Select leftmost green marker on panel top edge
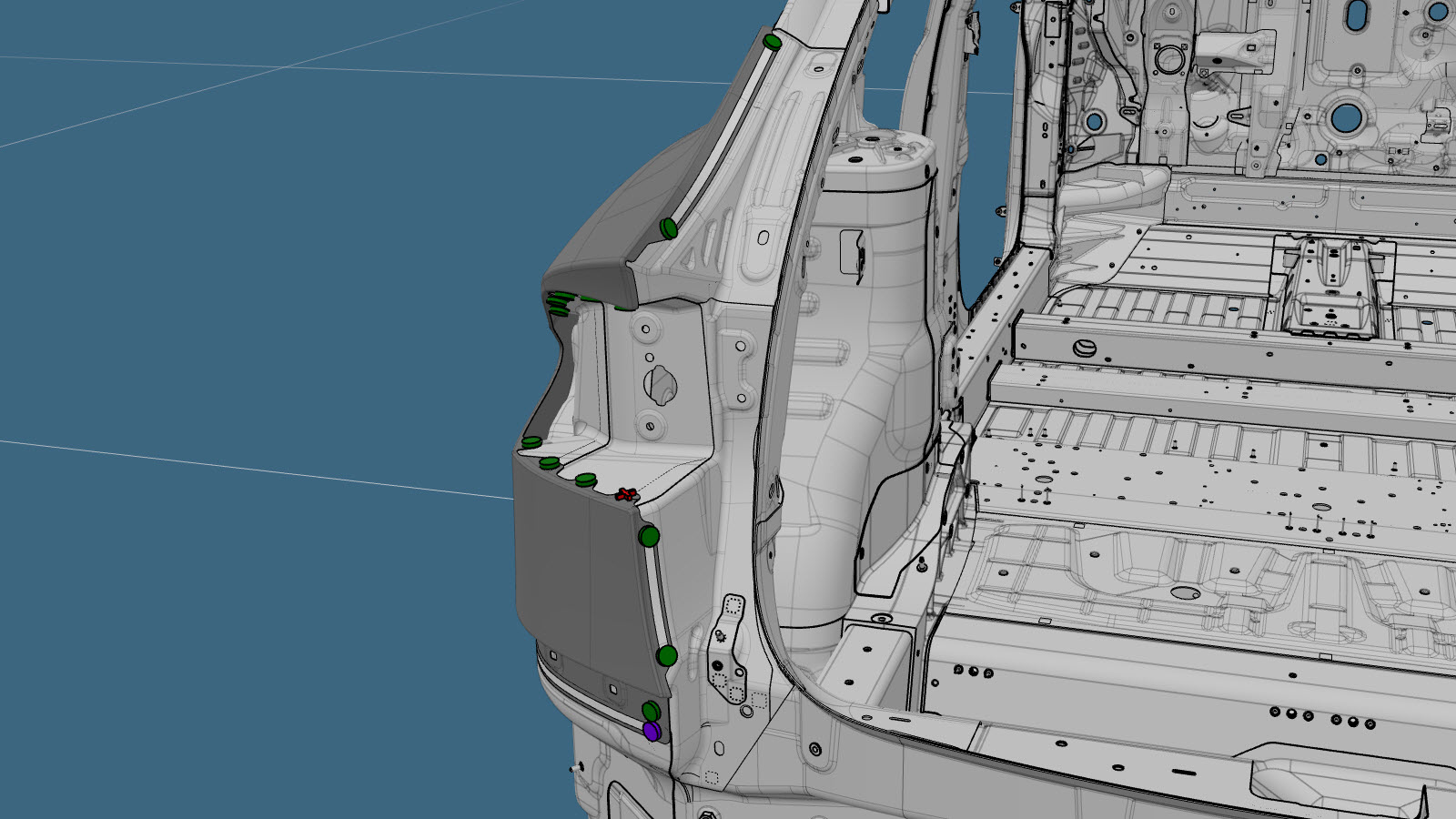Viewport: 1456px width, 819px height. click(x=531, y=442)
